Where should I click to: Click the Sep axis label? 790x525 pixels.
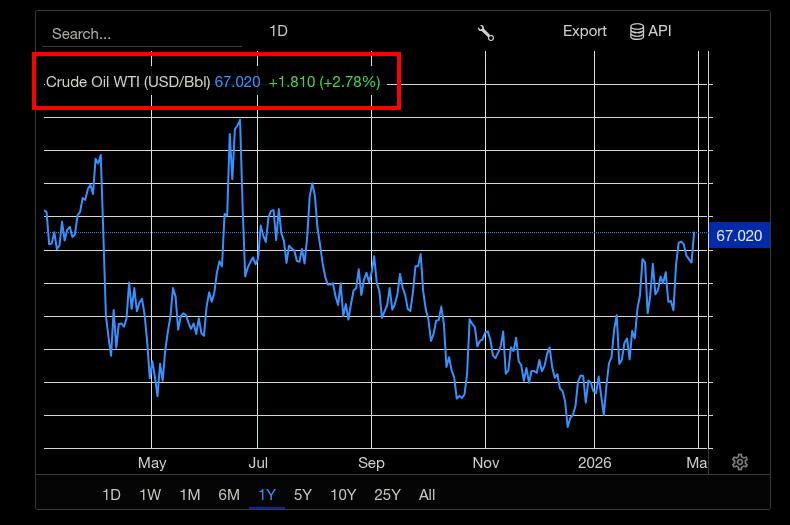(371, 463)
